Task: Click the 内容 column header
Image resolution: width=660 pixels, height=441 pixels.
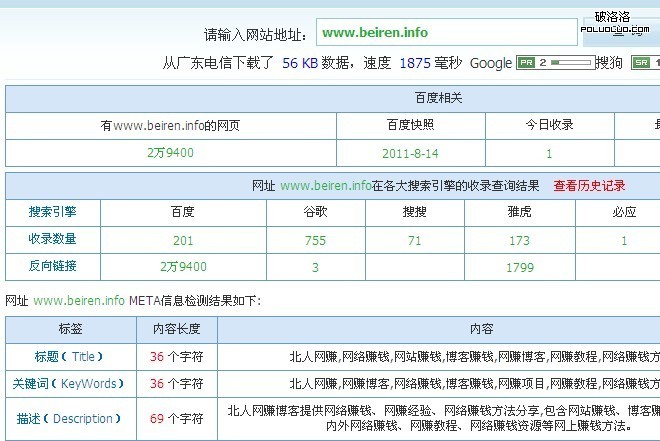Action: click(482, 329)
